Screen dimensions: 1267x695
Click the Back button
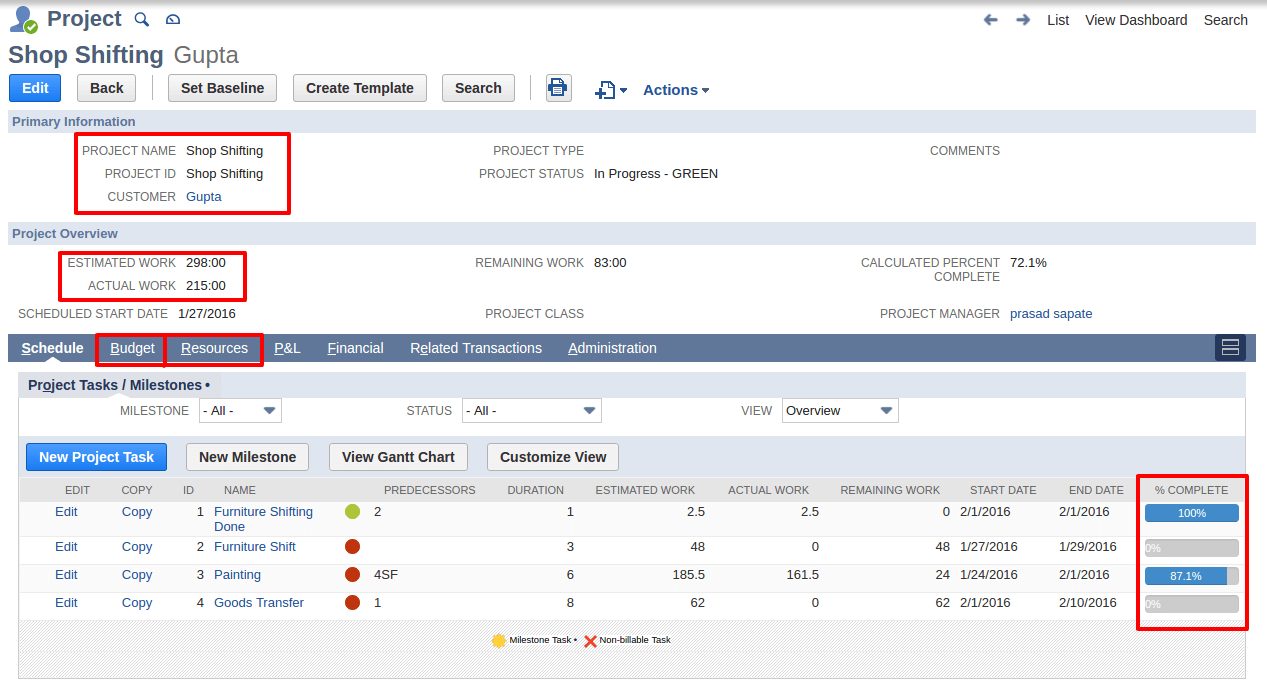(106, 88)
